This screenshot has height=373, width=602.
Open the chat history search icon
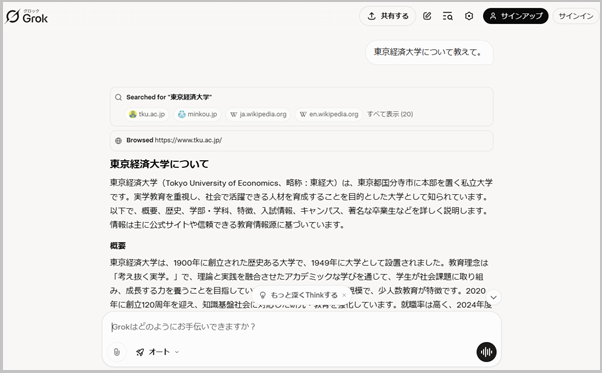pyautogui.click(x=447, y=16)
